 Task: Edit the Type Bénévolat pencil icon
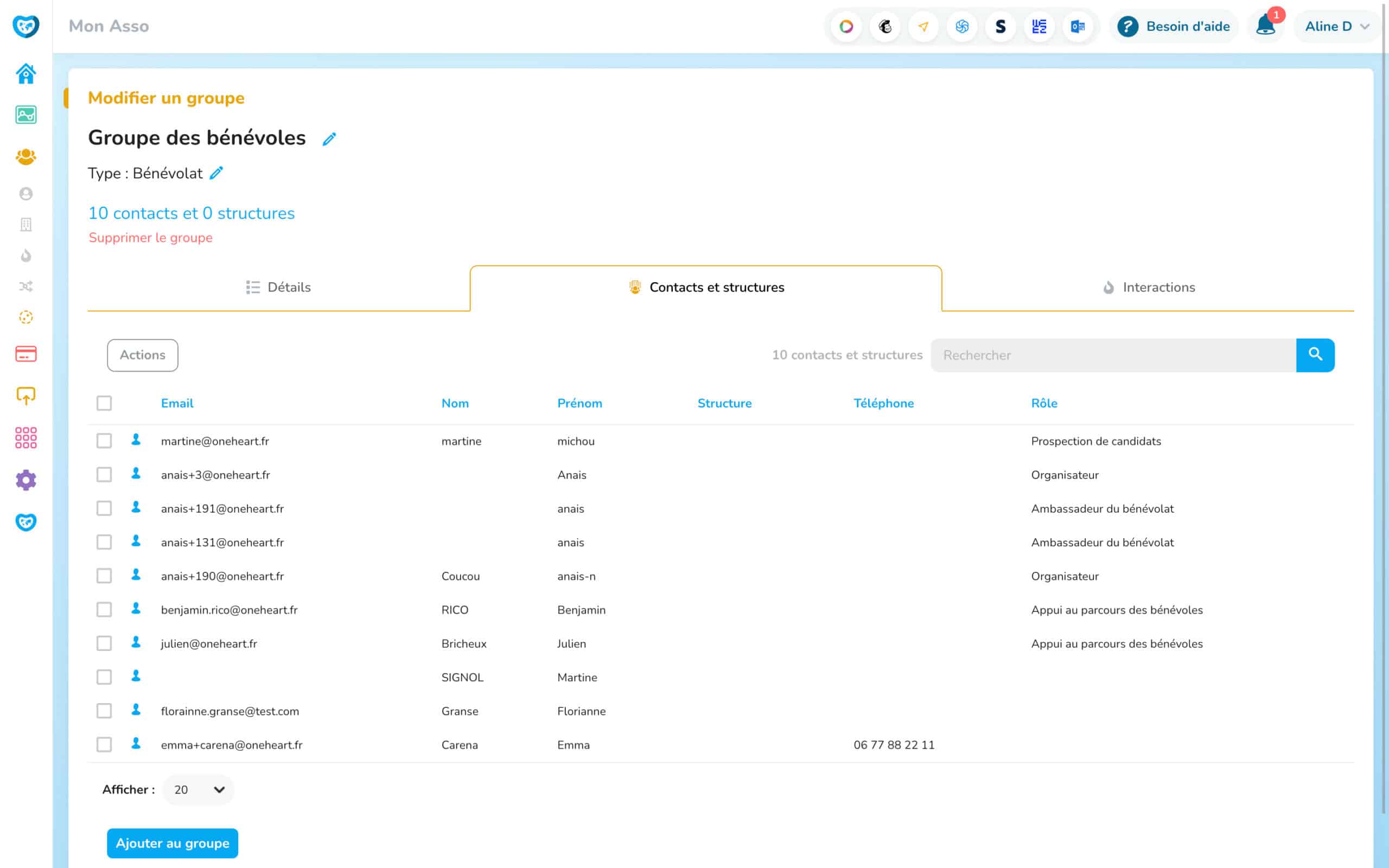click(x=216, y=173)
